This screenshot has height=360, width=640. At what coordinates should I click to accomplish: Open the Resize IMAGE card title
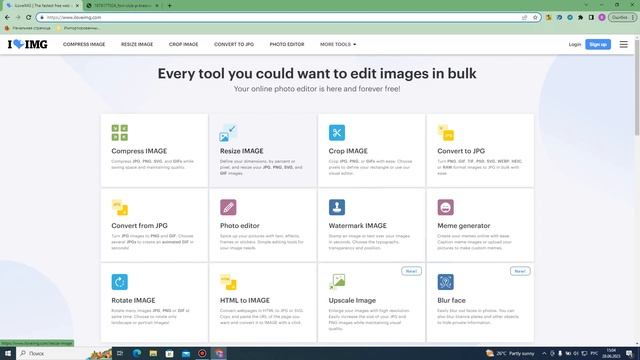(x=242, y=151)
